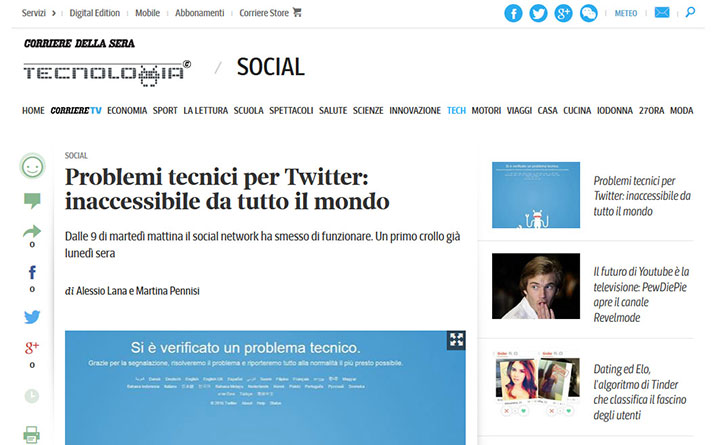Open the Facebook icon in the top bar

513,13
